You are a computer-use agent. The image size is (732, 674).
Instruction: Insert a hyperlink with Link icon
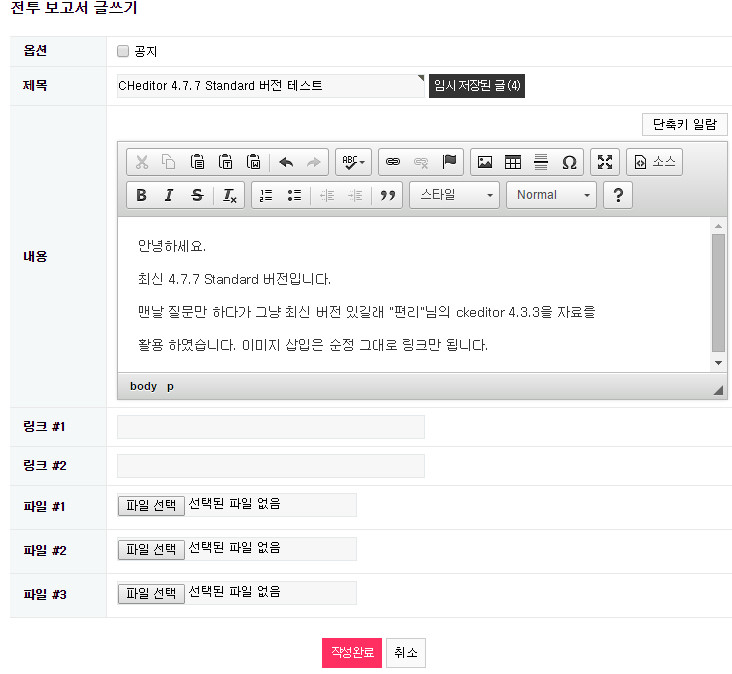coord(393,162)
